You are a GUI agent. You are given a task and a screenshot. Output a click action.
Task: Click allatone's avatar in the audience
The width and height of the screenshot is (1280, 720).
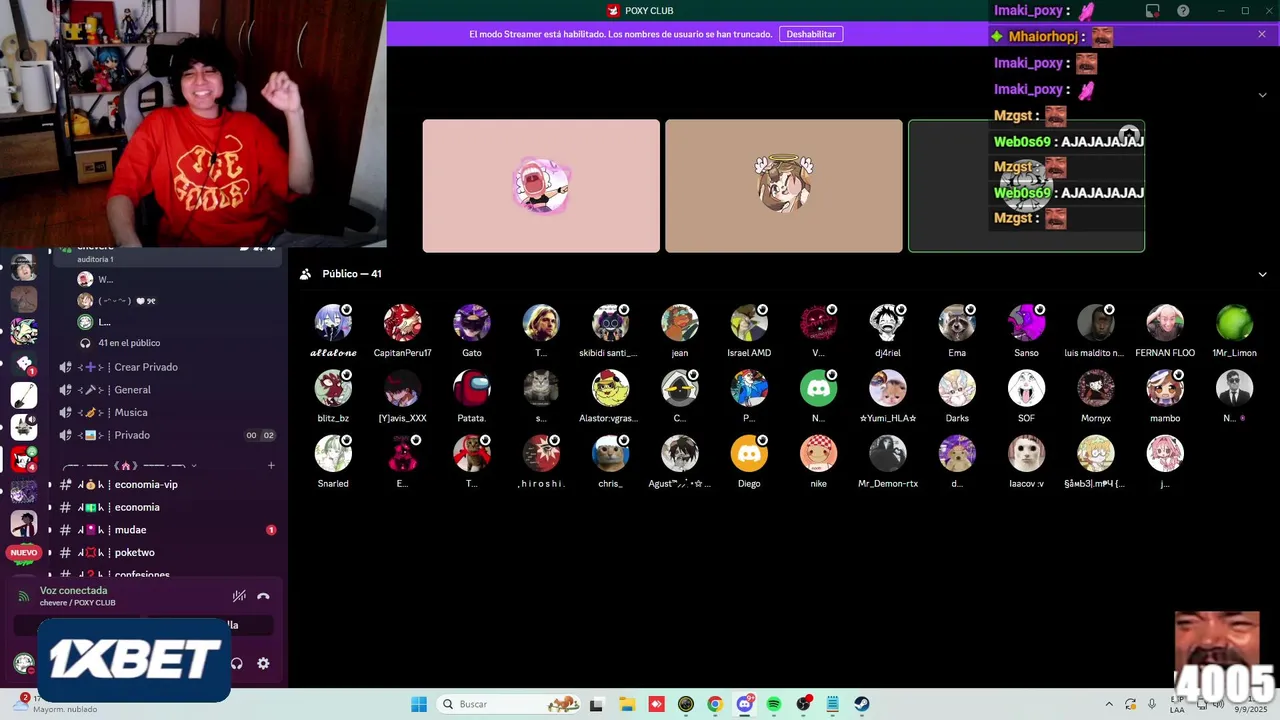(x=333, y=323)
